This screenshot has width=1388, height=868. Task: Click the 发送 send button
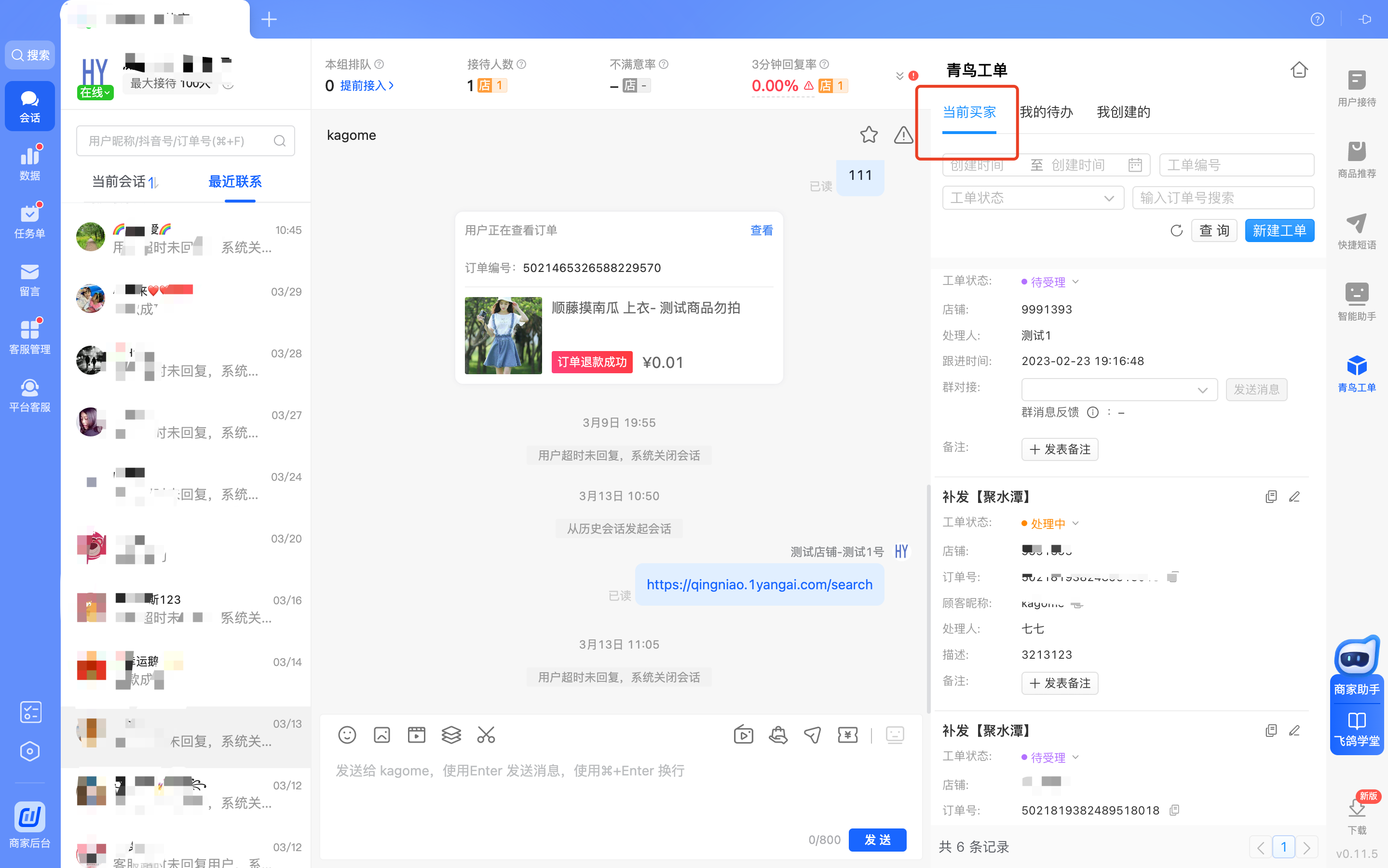point(877,840)
